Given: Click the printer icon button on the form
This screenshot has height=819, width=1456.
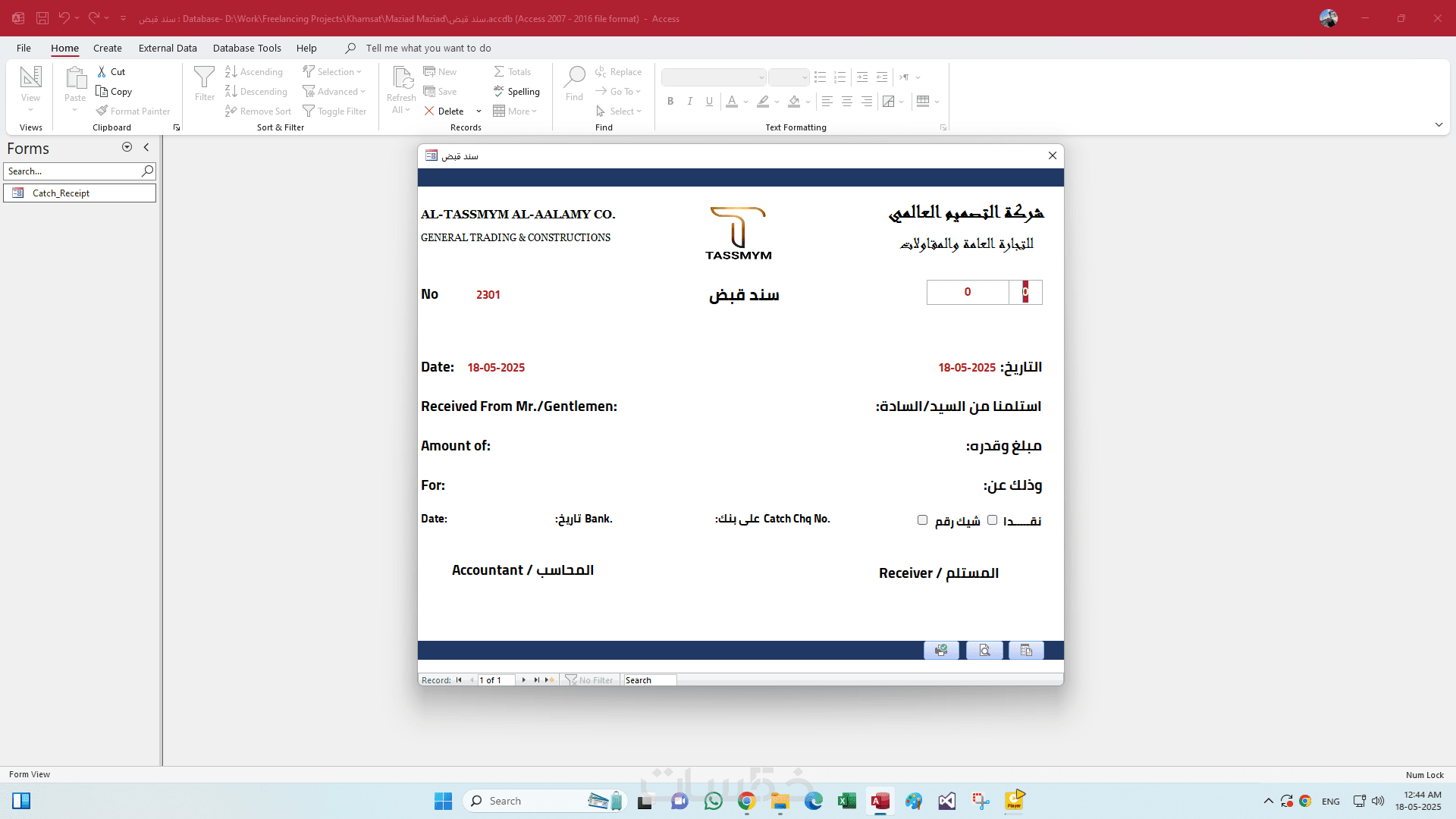Looking at the screenshot, I should coord(941,651).
